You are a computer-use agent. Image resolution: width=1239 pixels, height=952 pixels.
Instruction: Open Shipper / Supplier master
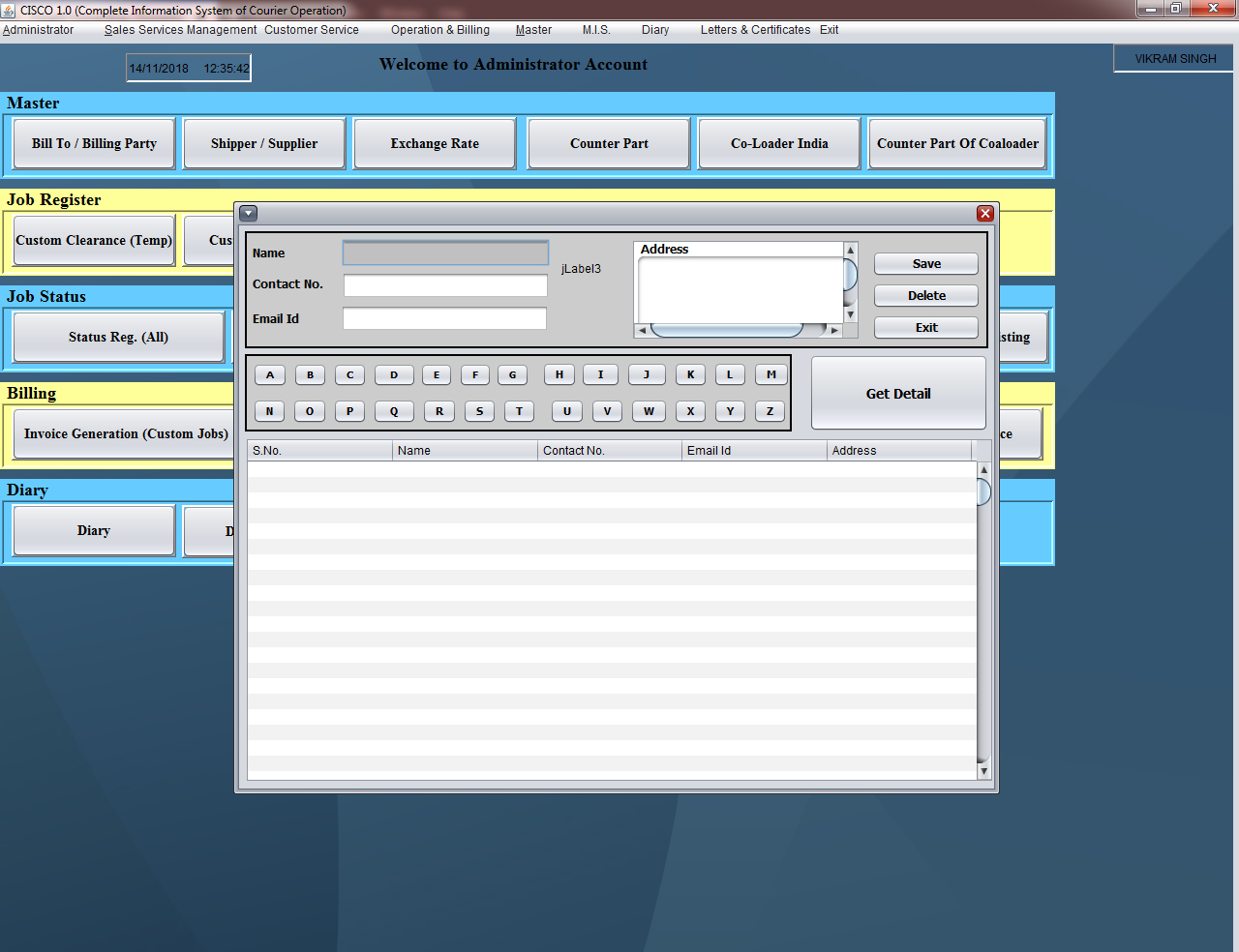[x=264, y=143]
